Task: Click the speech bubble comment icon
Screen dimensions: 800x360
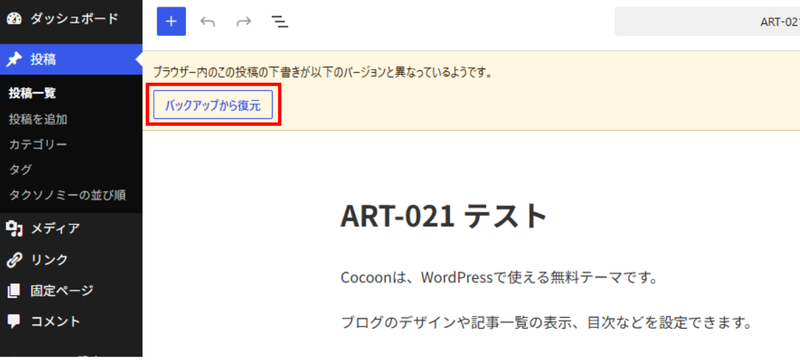Action: [x=14, y=321]
